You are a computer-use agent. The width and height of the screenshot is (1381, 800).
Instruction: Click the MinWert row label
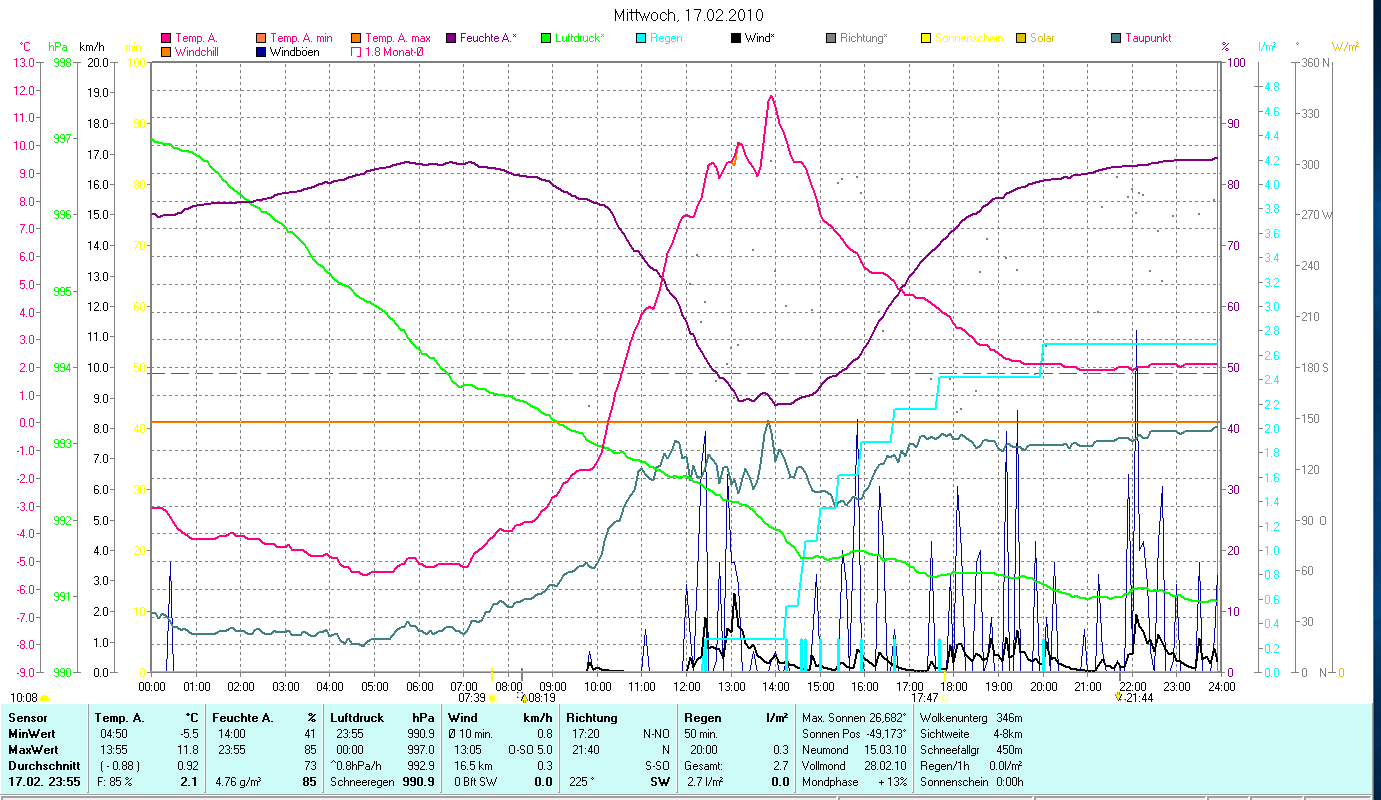tap(31, 735)
